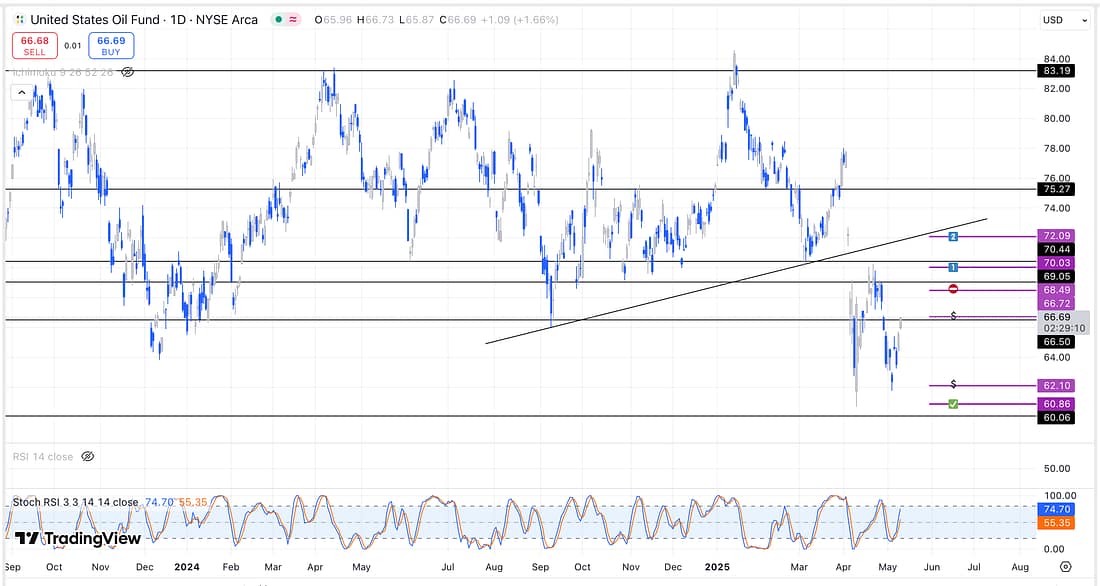
Task: Collapse the indicator legend with chevron
Action: point(20,92)
